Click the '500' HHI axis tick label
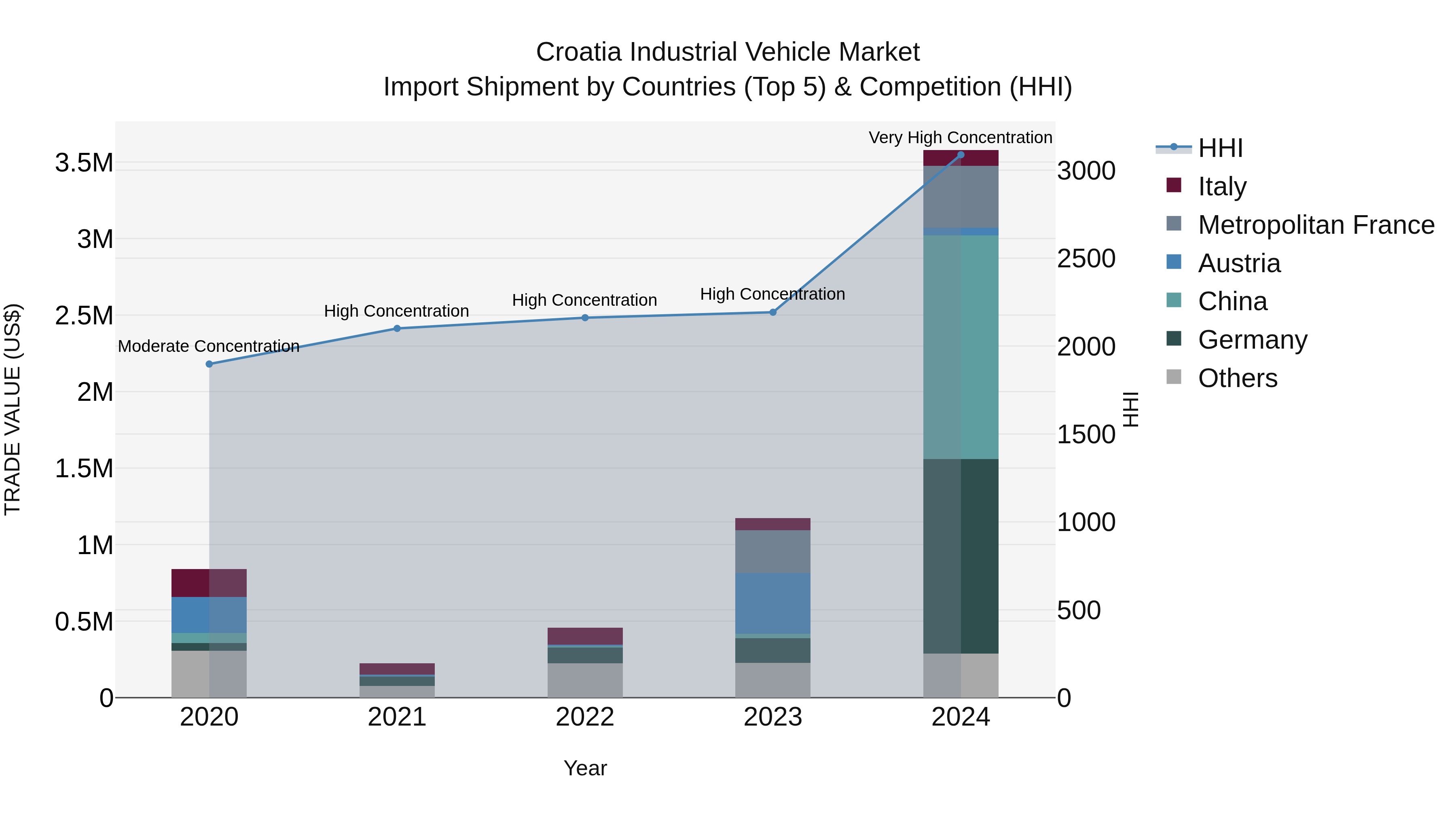Screen dimensions: 1456x819 [1079, 610]
